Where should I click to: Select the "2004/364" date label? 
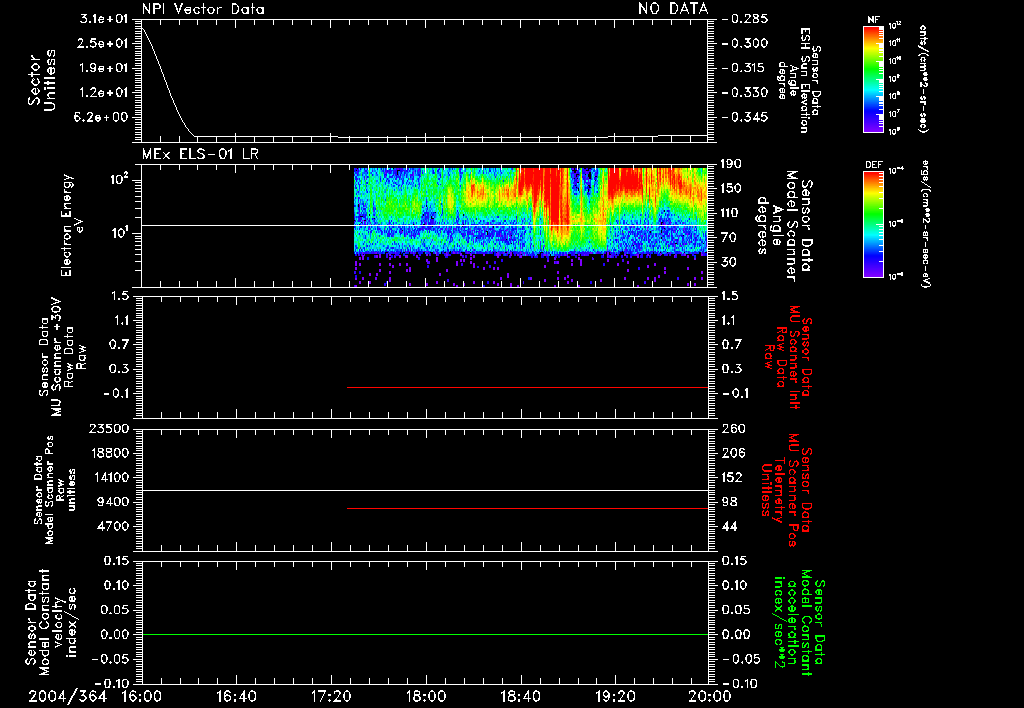tap(67, 696)
